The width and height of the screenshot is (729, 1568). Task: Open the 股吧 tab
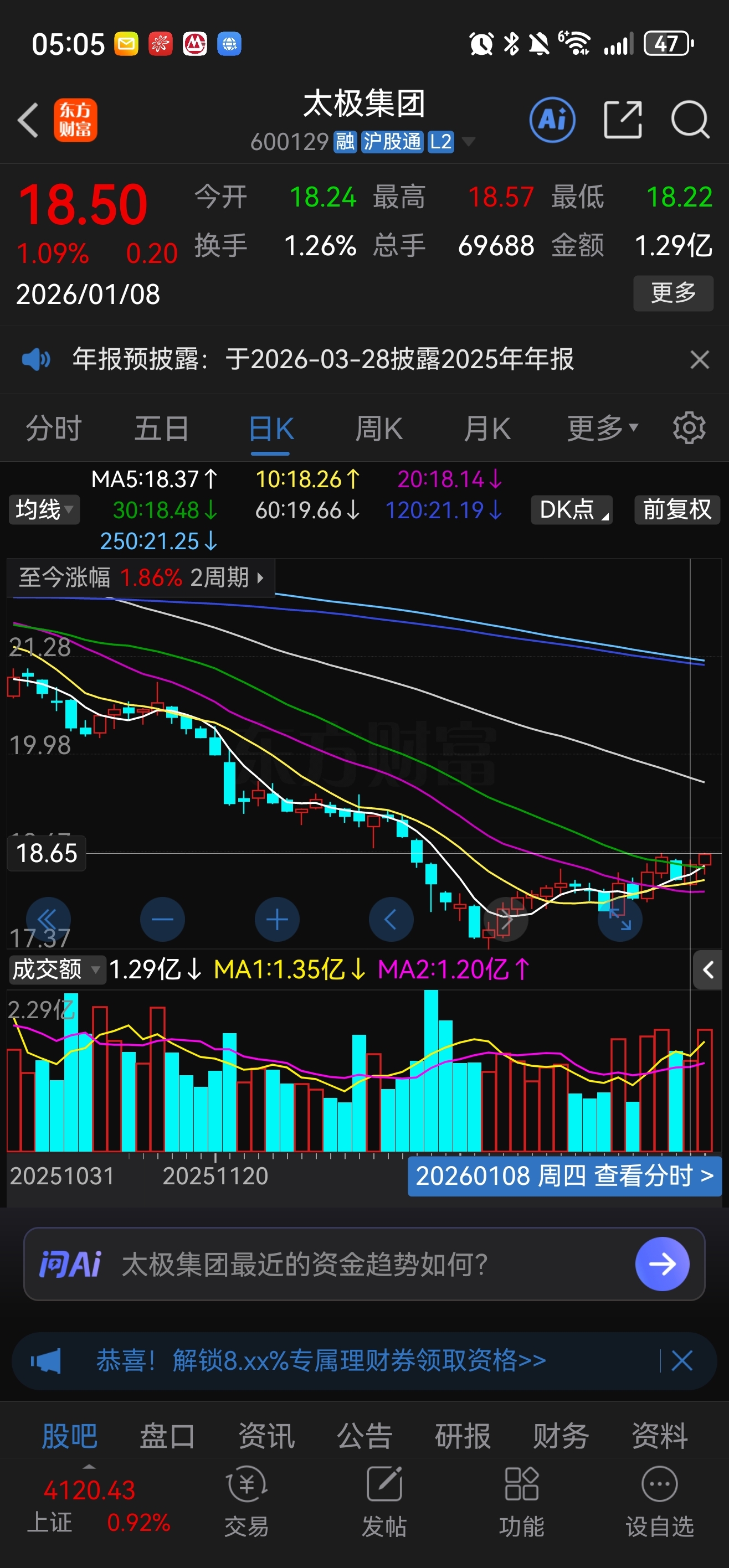point(69,1436)
